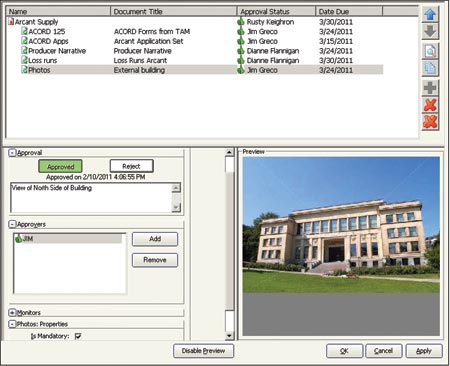Click the lower red X delete icon

pyautogui.click(x=430, y=122)
